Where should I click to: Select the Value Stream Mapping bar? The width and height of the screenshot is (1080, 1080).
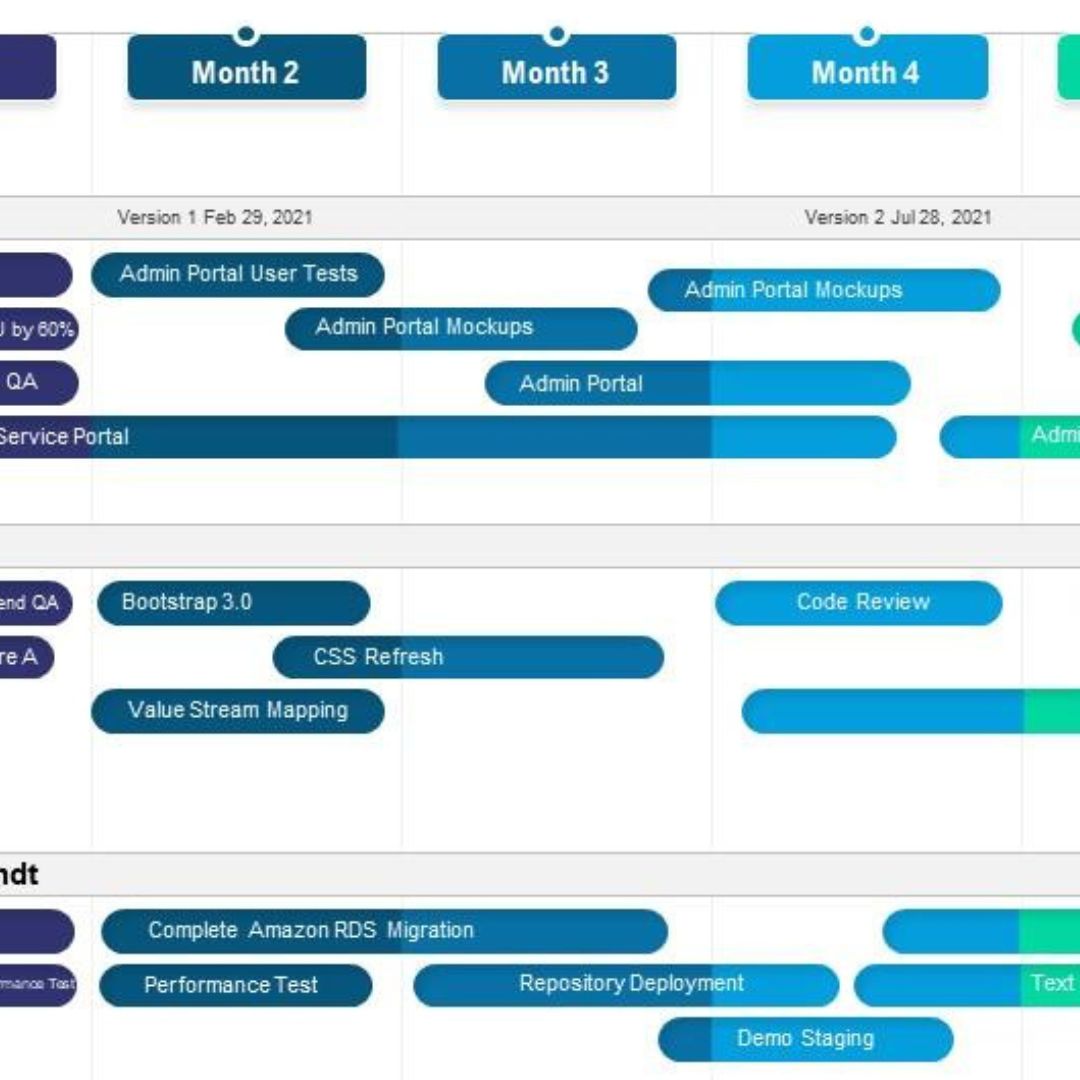(x=238, y=711)
